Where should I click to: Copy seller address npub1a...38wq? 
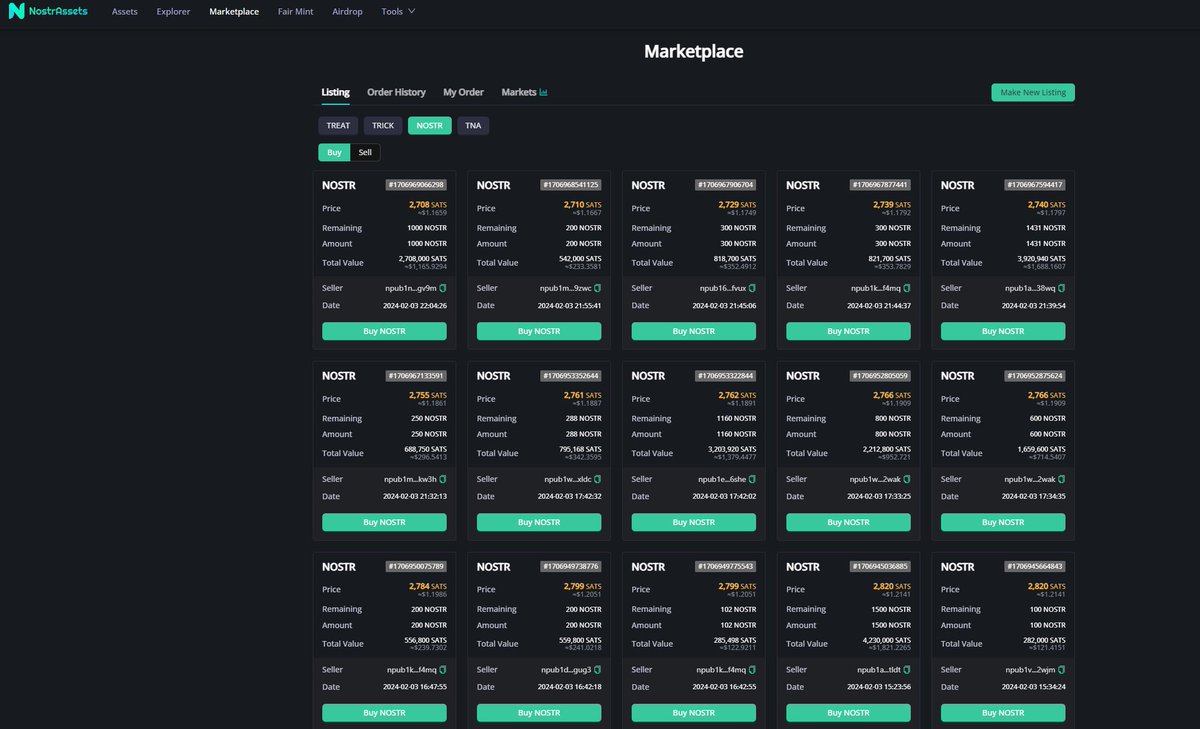1062,288
